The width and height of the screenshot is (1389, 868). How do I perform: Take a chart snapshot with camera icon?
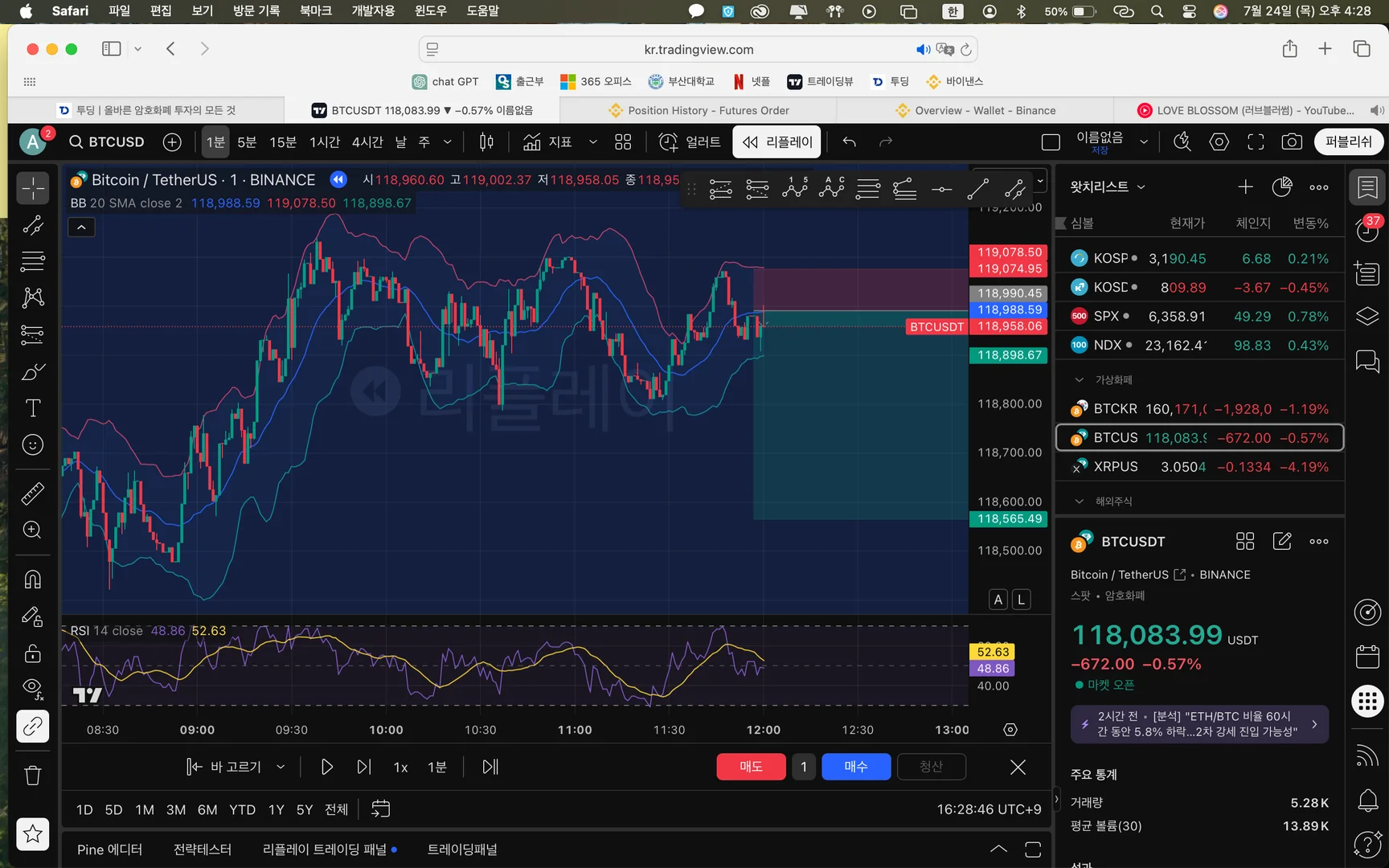[1292, 142]
